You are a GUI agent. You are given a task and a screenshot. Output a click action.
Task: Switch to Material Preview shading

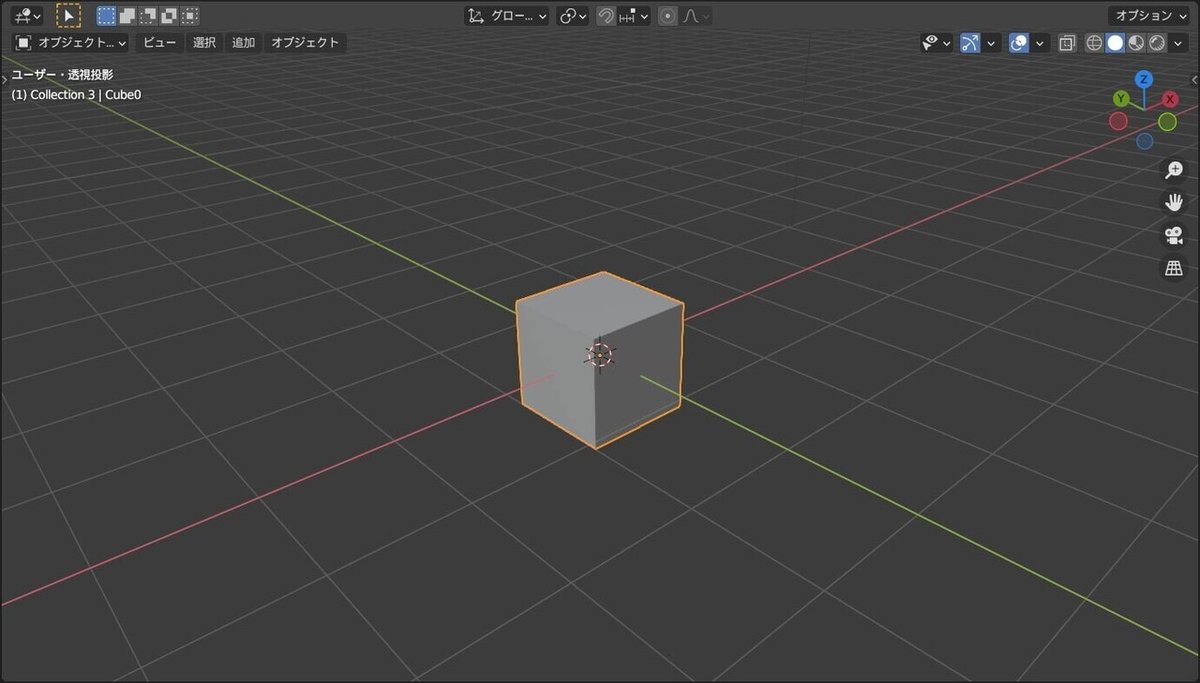(x=1136, y=43)
